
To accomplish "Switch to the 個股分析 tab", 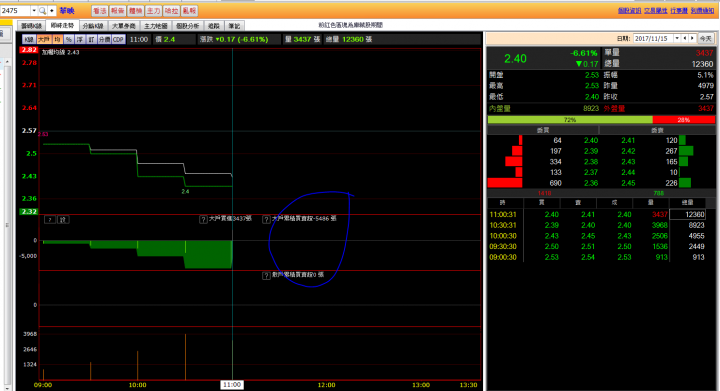I will pyautogui.click(x=187, y=26).
